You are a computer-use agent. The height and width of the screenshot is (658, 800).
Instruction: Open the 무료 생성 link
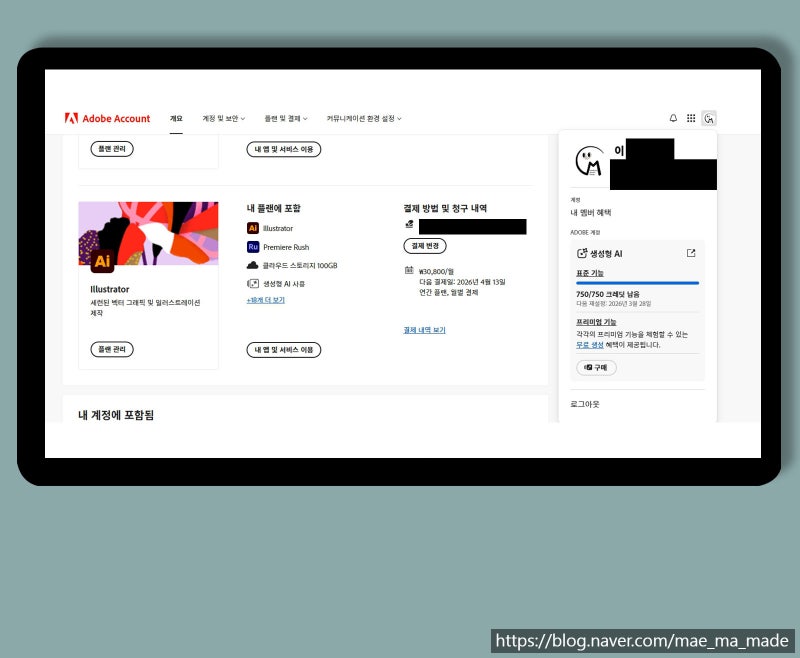pos(590,345)
